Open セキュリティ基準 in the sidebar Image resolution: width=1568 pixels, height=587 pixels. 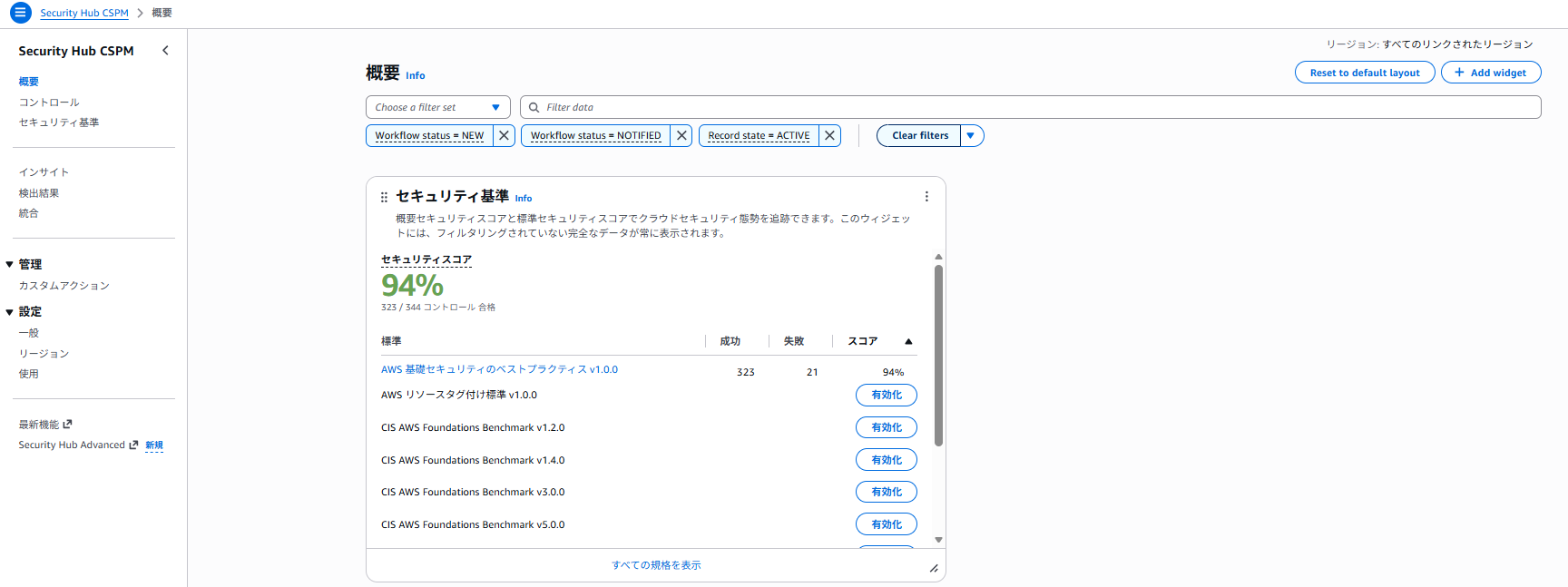(59, 122)
